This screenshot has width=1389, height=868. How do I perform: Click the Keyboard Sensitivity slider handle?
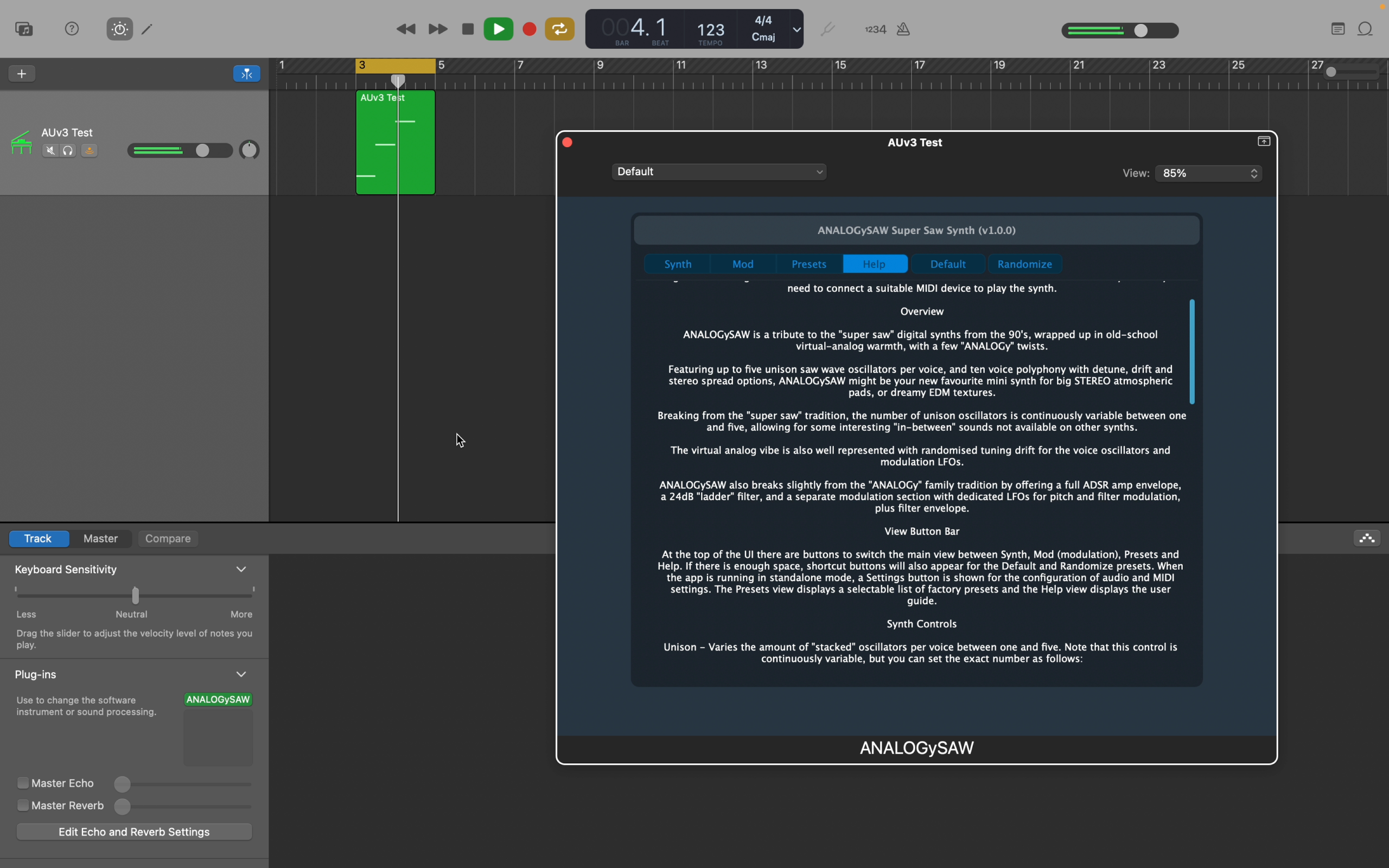point(136,596)
